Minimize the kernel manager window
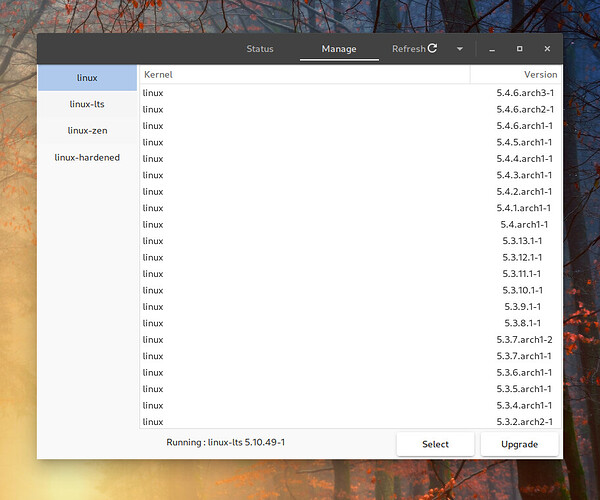Screen dimensions: 600x500 pyautogui.click(x=492, y=49)
